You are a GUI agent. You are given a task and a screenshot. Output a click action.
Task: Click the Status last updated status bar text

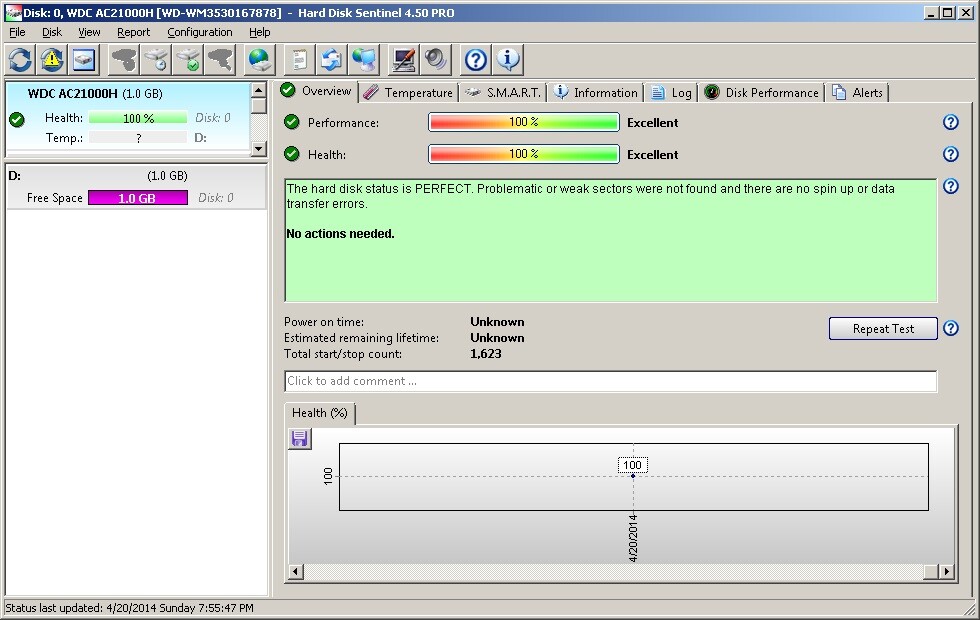[129, 608]
